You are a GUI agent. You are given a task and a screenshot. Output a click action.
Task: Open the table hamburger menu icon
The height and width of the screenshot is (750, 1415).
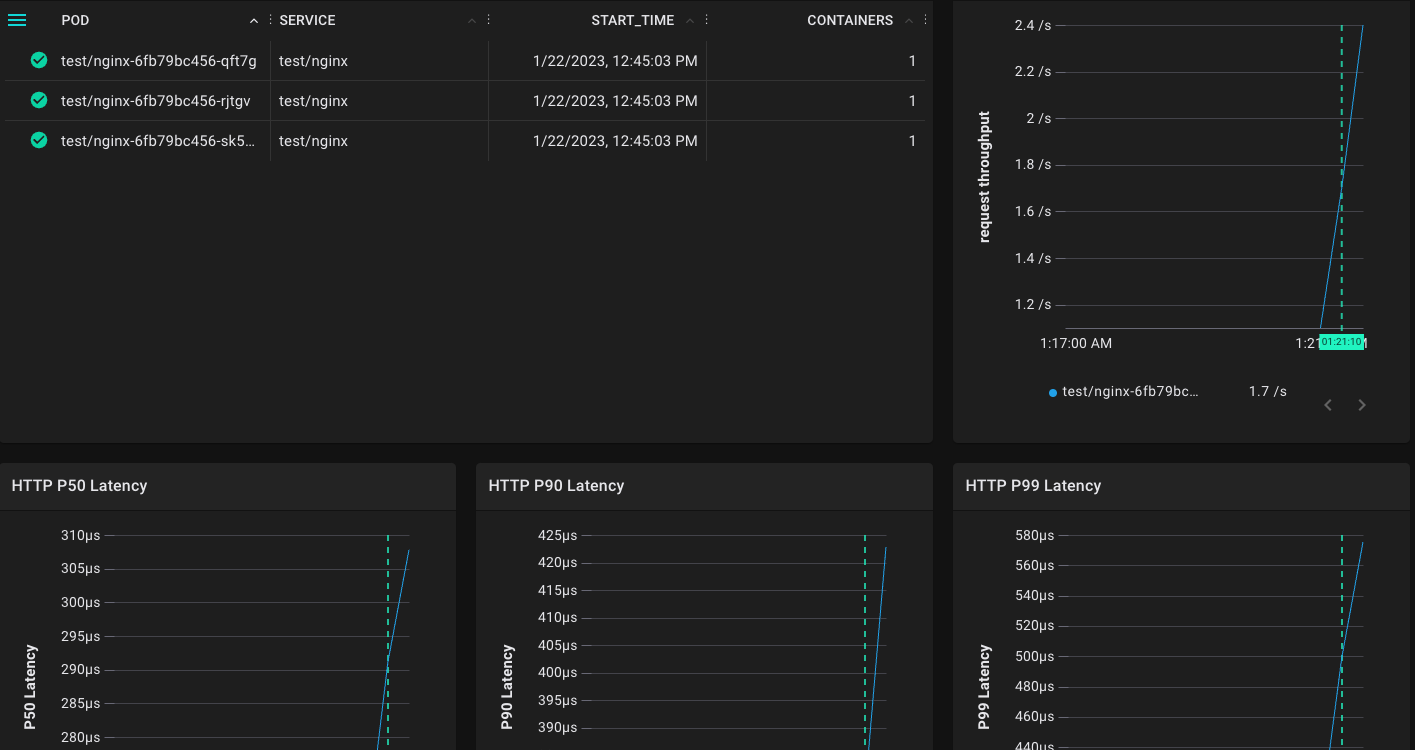pyautogui.click(x=17, y=20)
